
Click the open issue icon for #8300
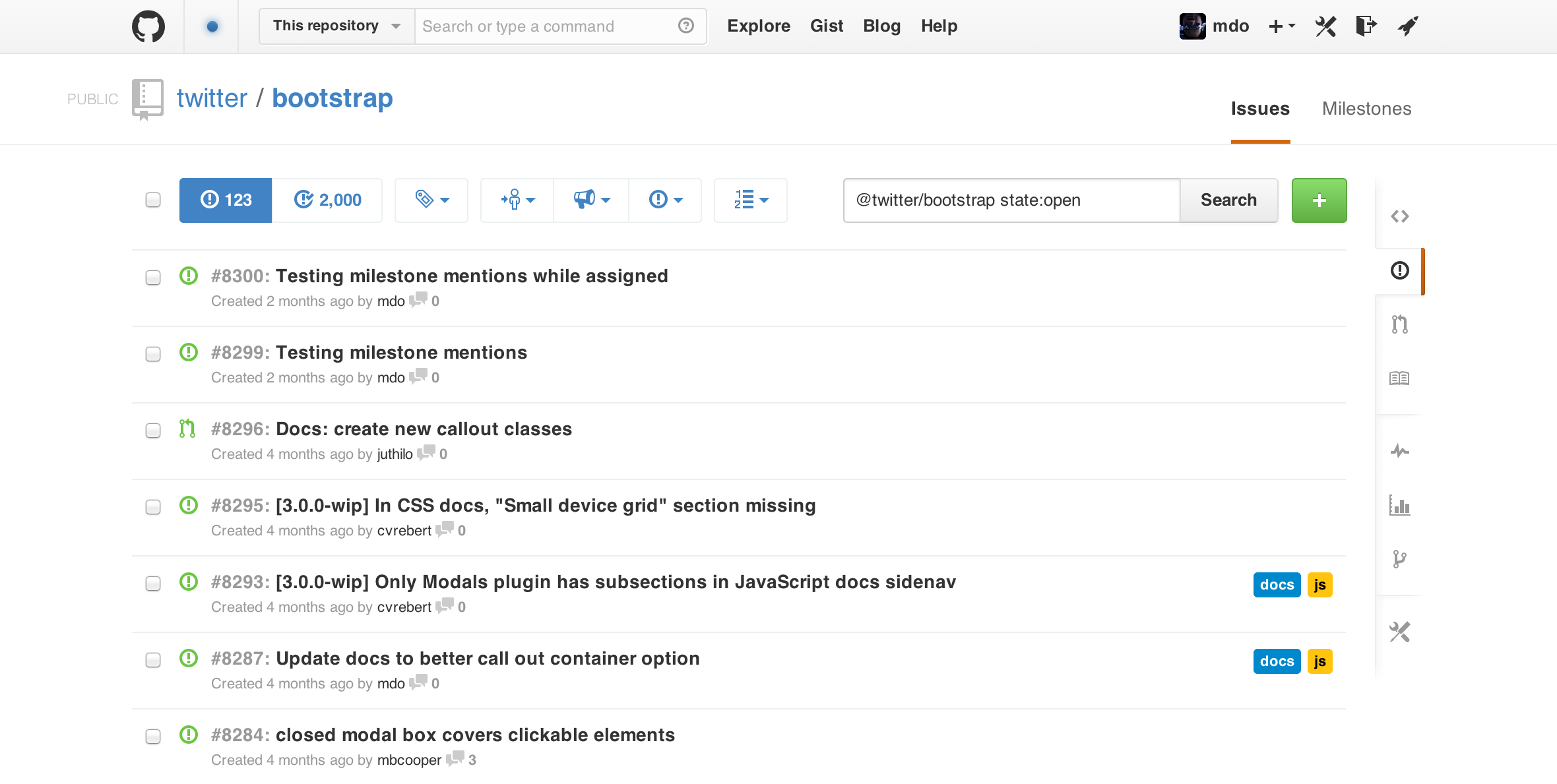click(x=189, y=276)
